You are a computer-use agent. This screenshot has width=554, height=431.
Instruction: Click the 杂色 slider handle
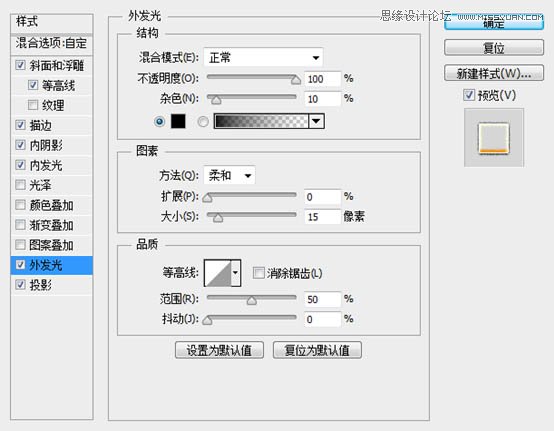[x=216, y=100]
